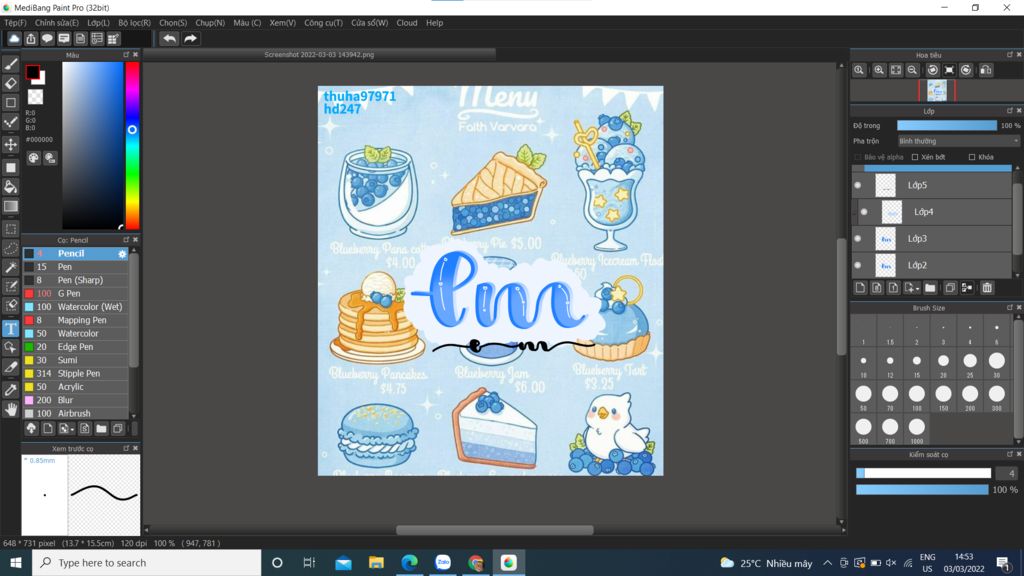Open the Pha trộn blend mode dropdown
The image size is (1024, 576).
(x=958, y=141)
